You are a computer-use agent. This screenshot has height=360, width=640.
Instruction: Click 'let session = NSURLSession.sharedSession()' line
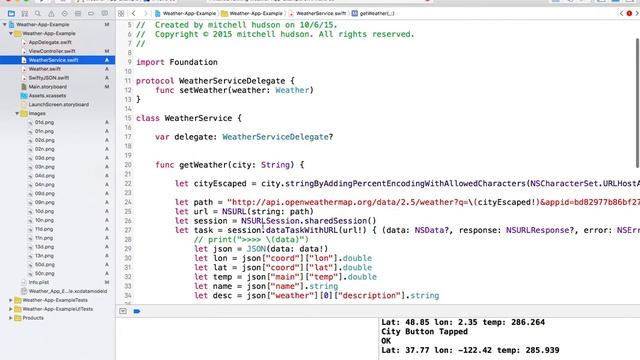pyautogui.click(x=276, y=221)
